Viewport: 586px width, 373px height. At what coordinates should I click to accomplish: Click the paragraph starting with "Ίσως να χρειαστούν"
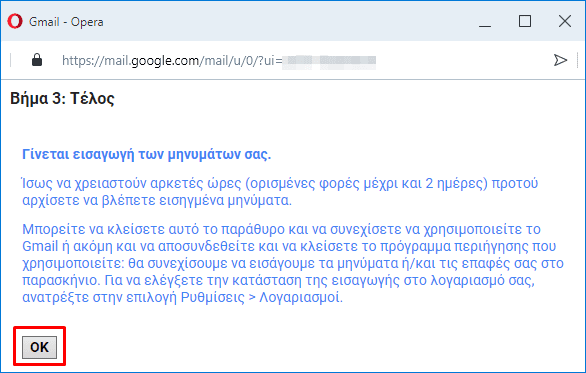(280, 192)
